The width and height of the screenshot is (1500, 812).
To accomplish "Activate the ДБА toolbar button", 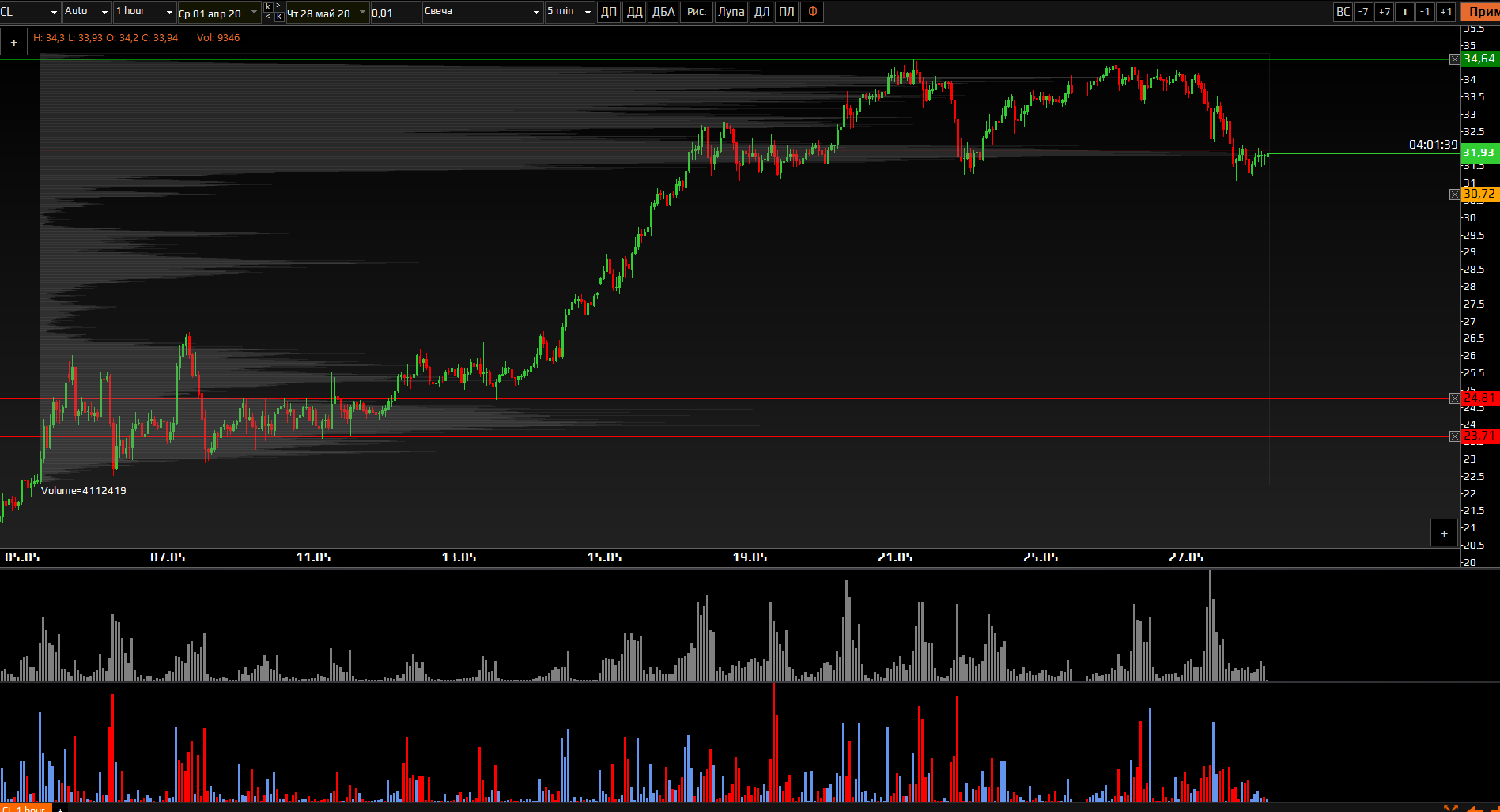I will point(663,12).
